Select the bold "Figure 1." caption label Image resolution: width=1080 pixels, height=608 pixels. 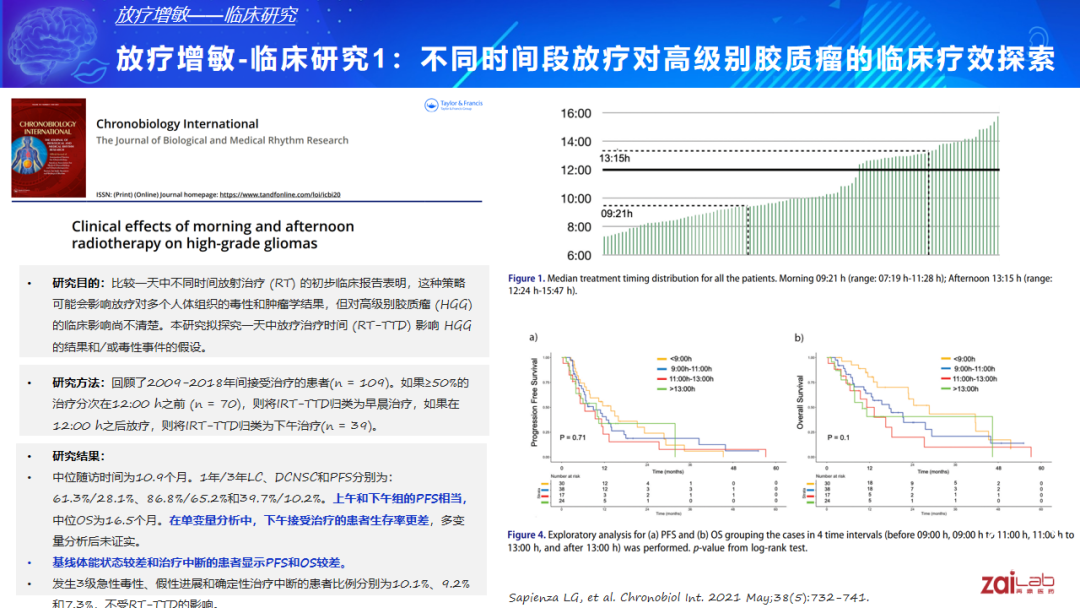[x=526, y=278]
